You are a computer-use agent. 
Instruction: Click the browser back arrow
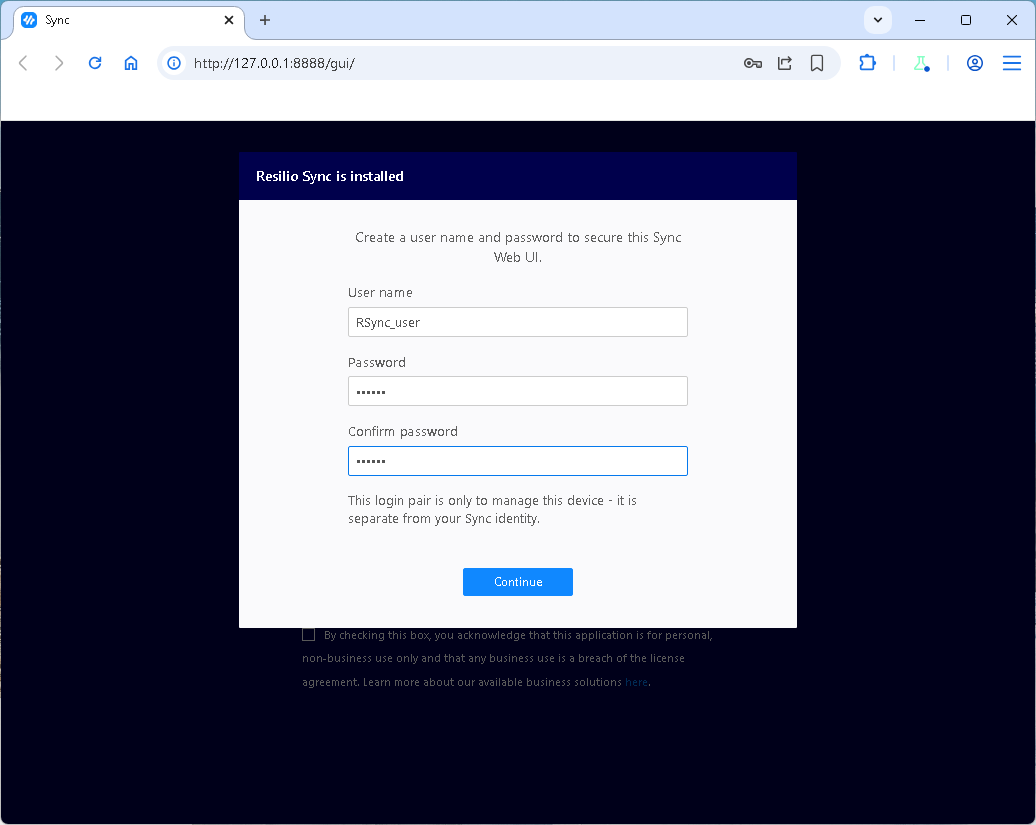click(23, 63)
